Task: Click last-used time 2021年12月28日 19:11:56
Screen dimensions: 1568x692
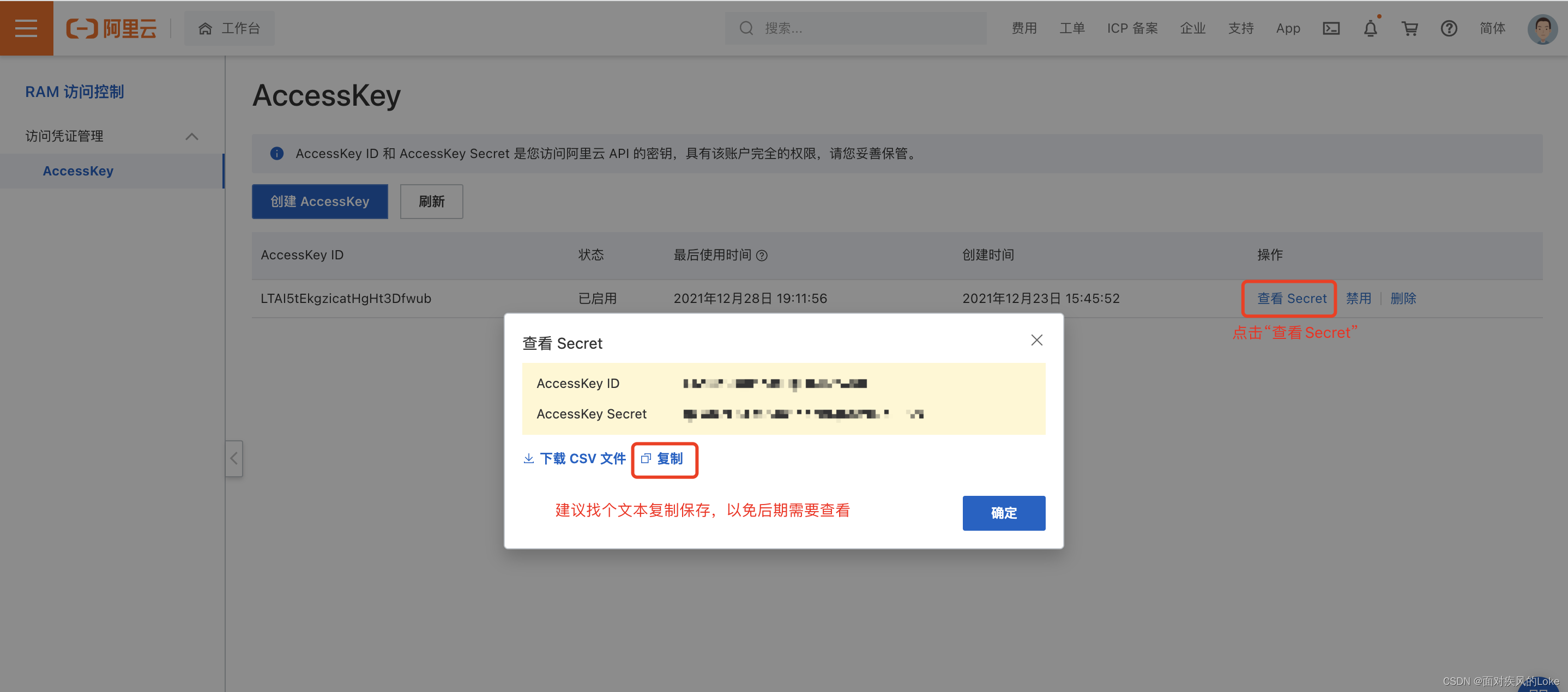Action: 750,299
